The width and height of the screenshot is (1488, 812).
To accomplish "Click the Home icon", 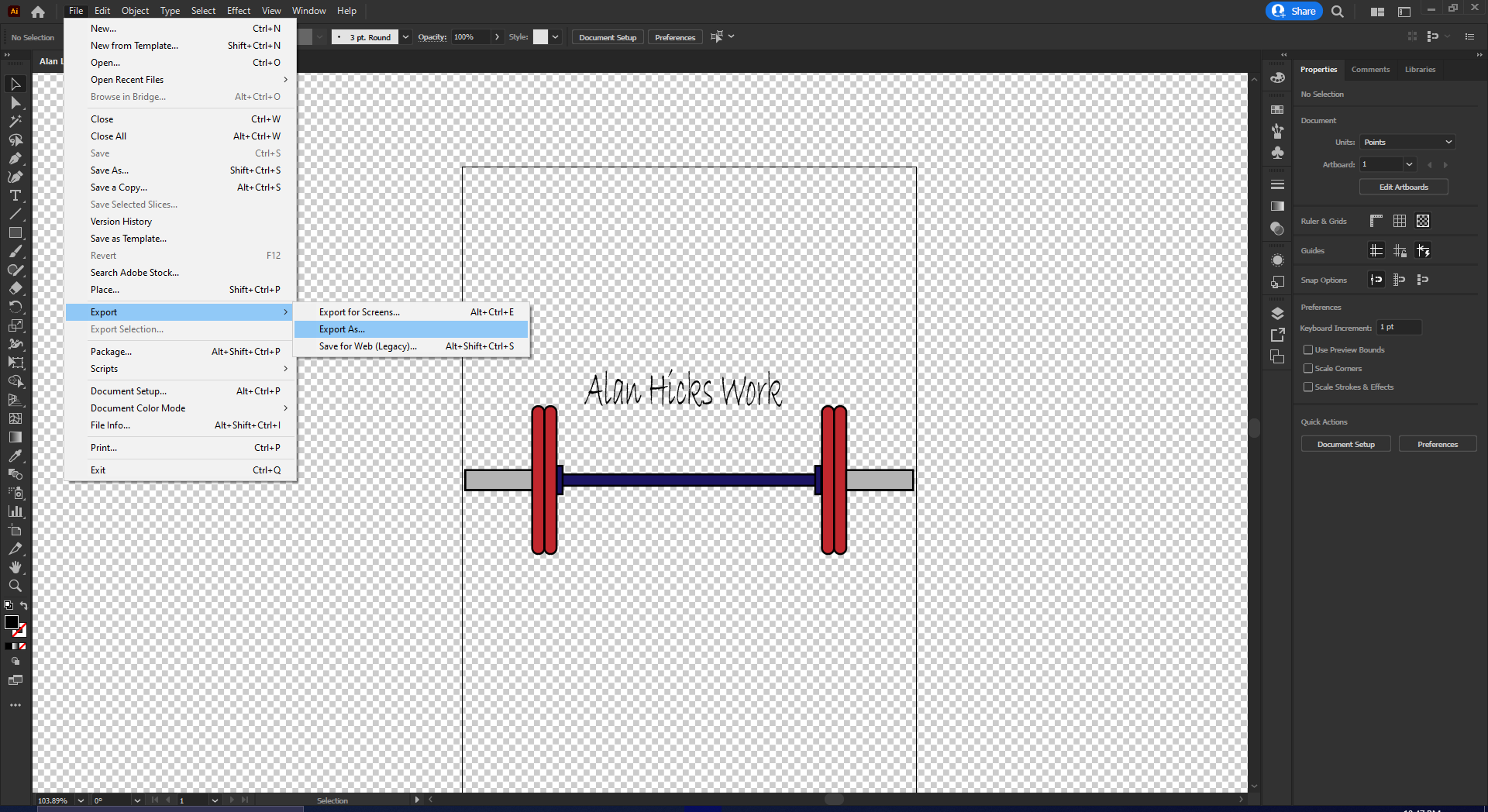I will (x=38, y=12).
